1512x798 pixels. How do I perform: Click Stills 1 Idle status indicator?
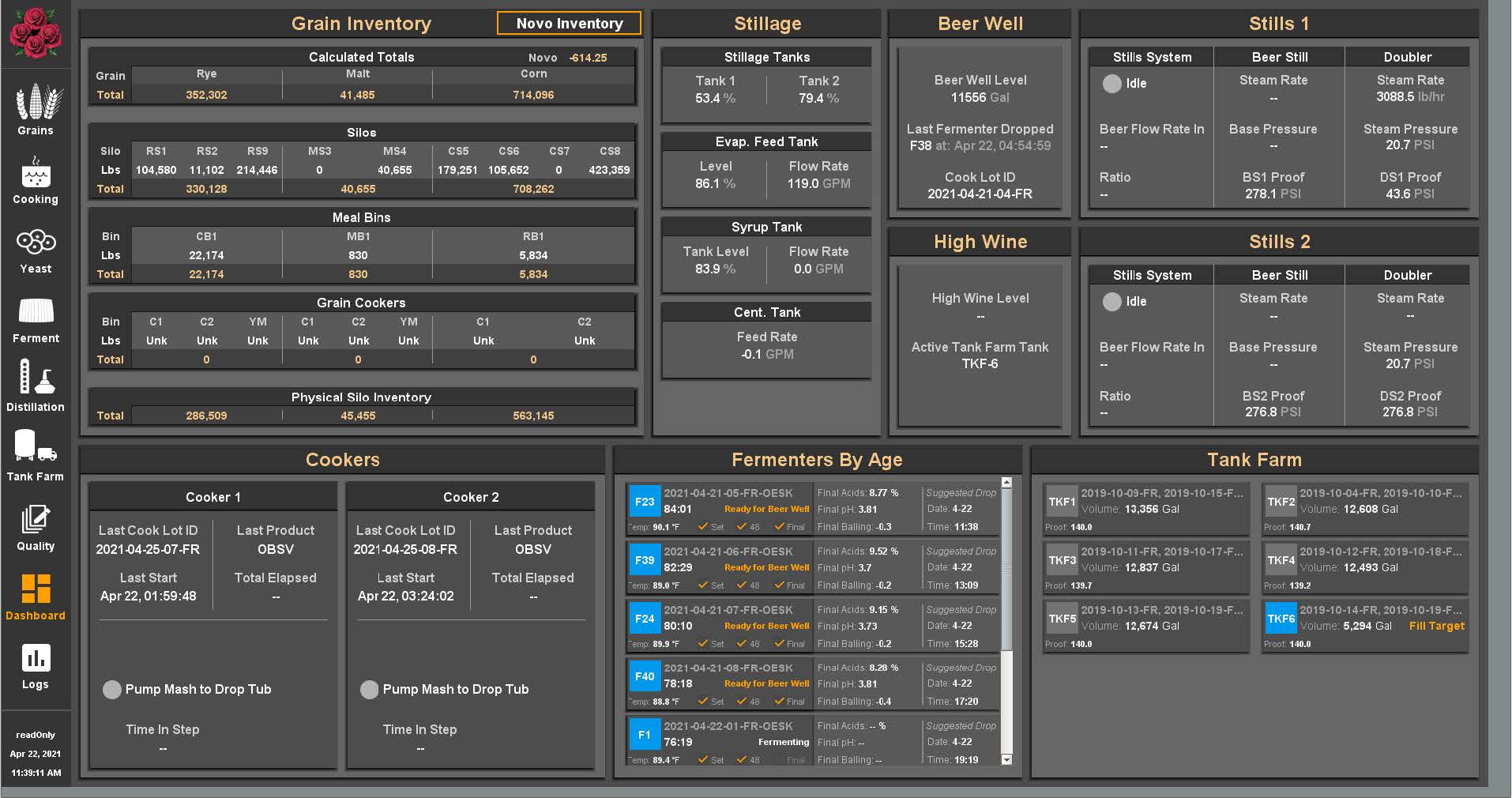1112,84
